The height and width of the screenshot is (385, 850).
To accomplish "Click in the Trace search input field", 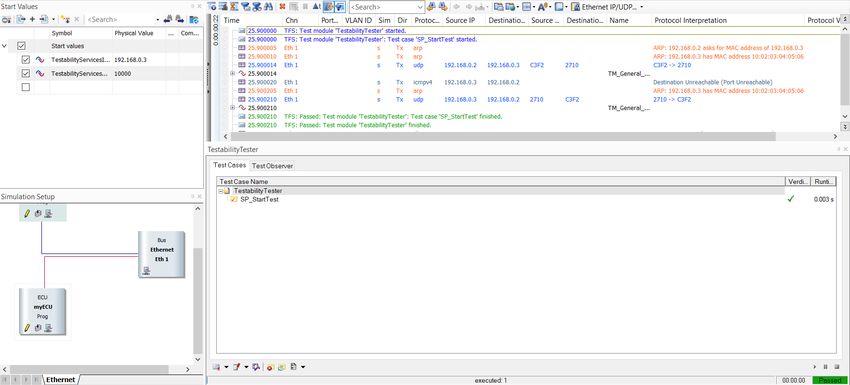I will point(383,7).
